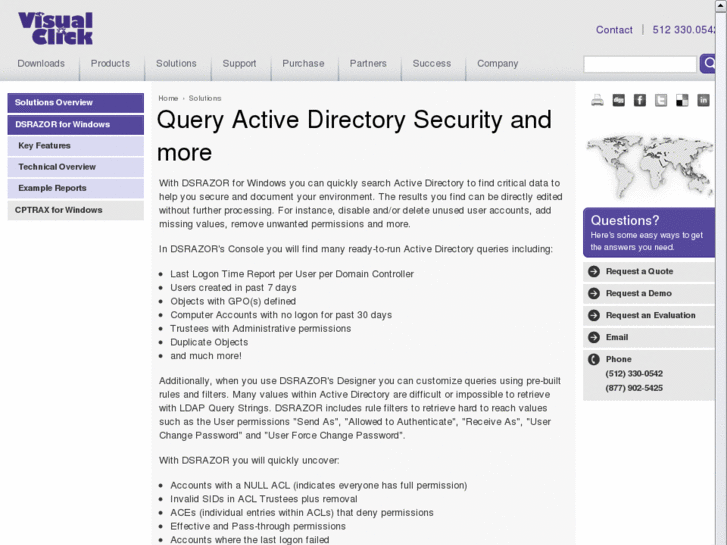Click the Accounts with a NULL ACL bullet
Image resolution: width=727 pixels, height=545 pixels.
(x=319, y=485)
